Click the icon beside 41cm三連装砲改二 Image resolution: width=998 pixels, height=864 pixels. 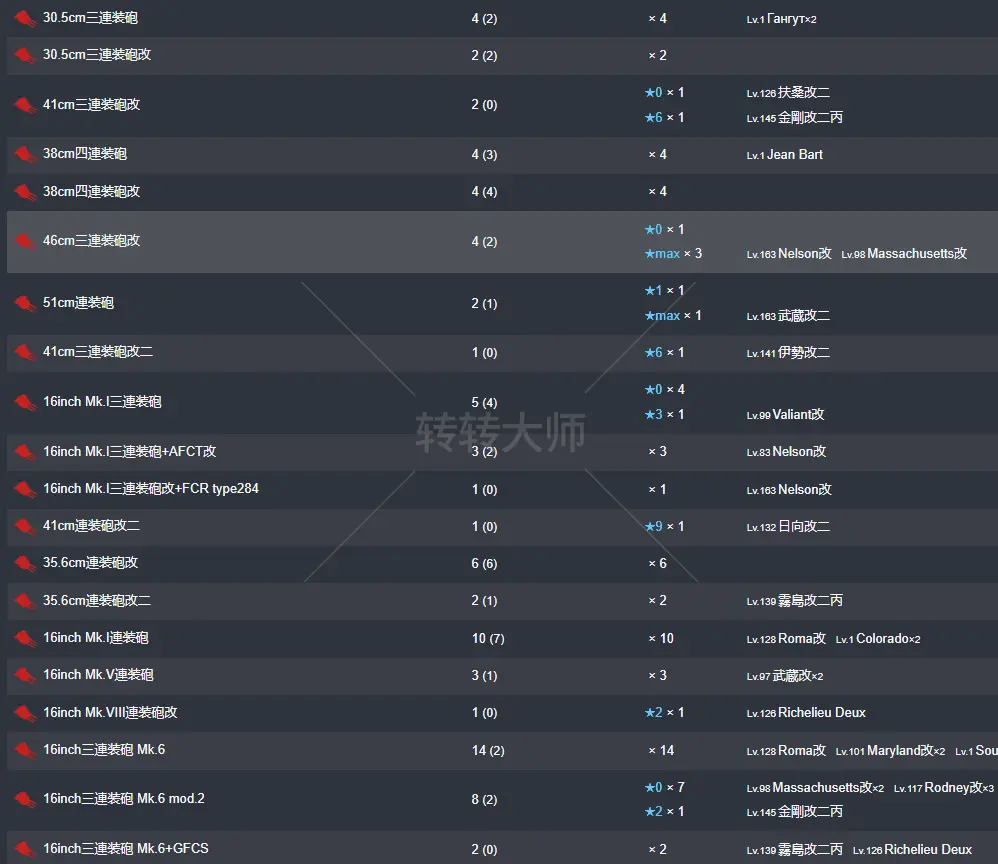25,353
